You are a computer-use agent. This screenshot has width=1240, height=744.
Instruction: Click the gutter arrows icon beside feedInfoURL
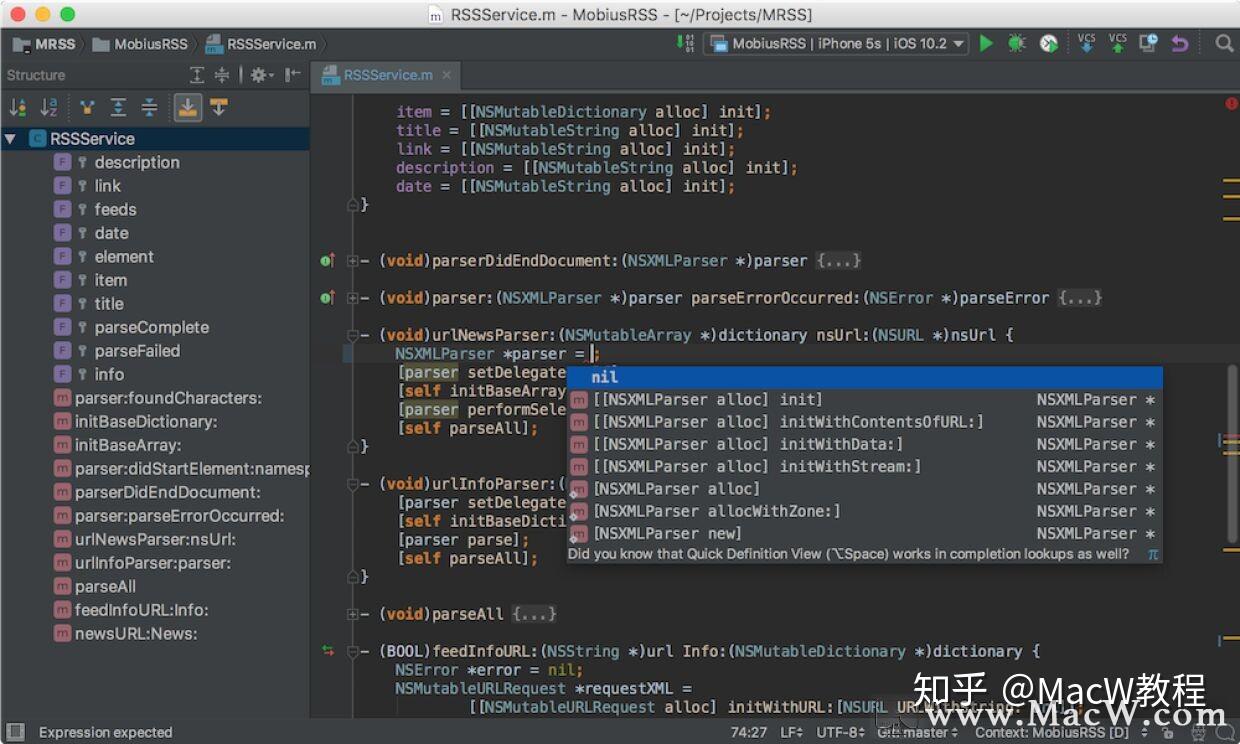[327, 651]
